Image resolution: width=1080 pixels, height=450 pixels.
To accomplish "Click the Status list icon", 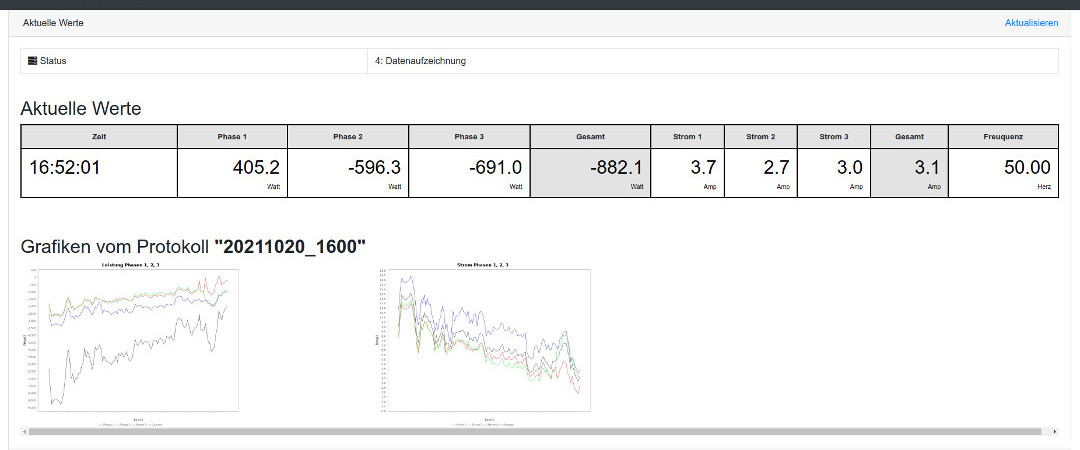I will click(32, 61).
